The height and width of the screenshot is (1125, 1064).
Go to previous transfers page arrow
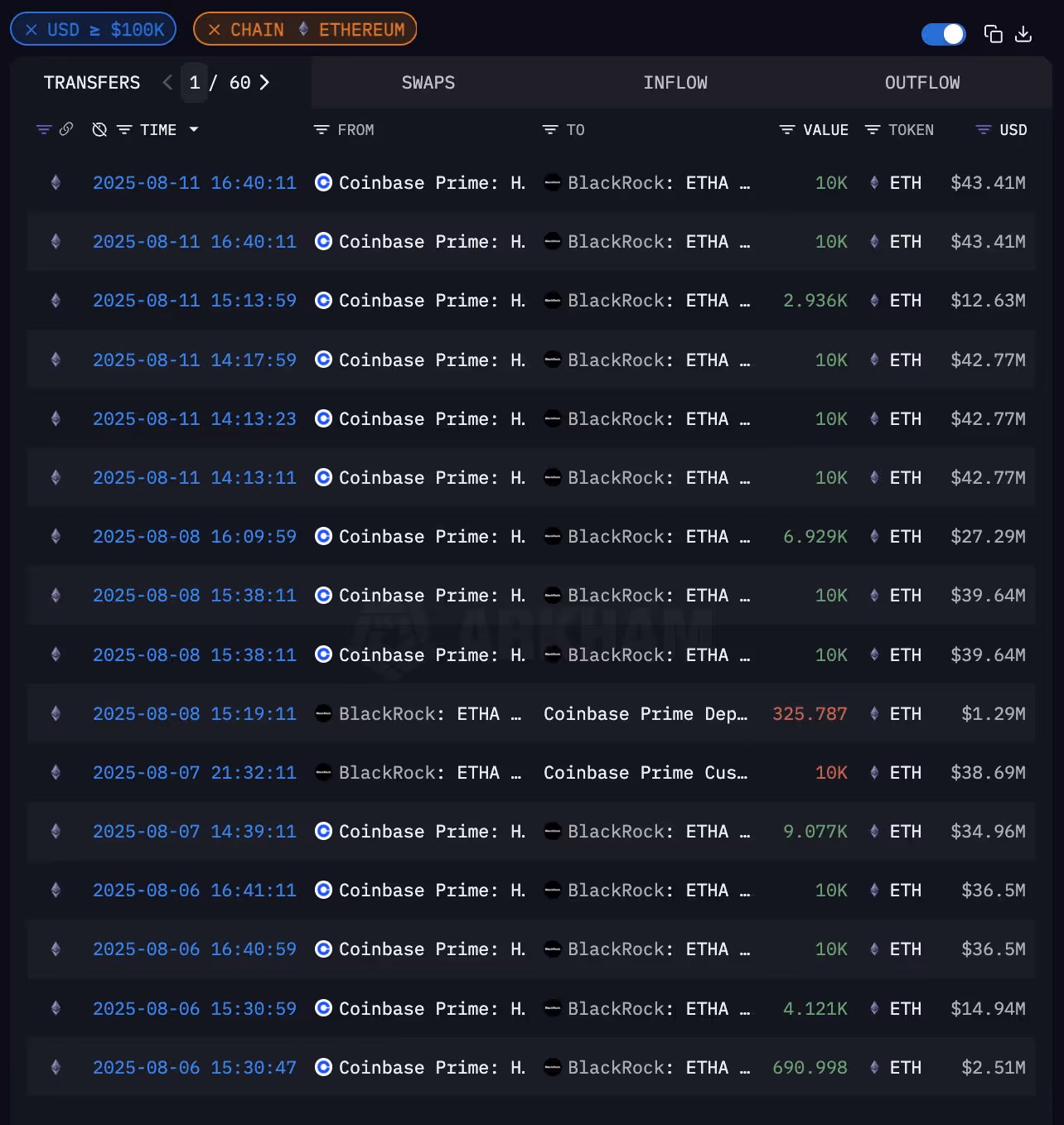(x=167, y=82)
